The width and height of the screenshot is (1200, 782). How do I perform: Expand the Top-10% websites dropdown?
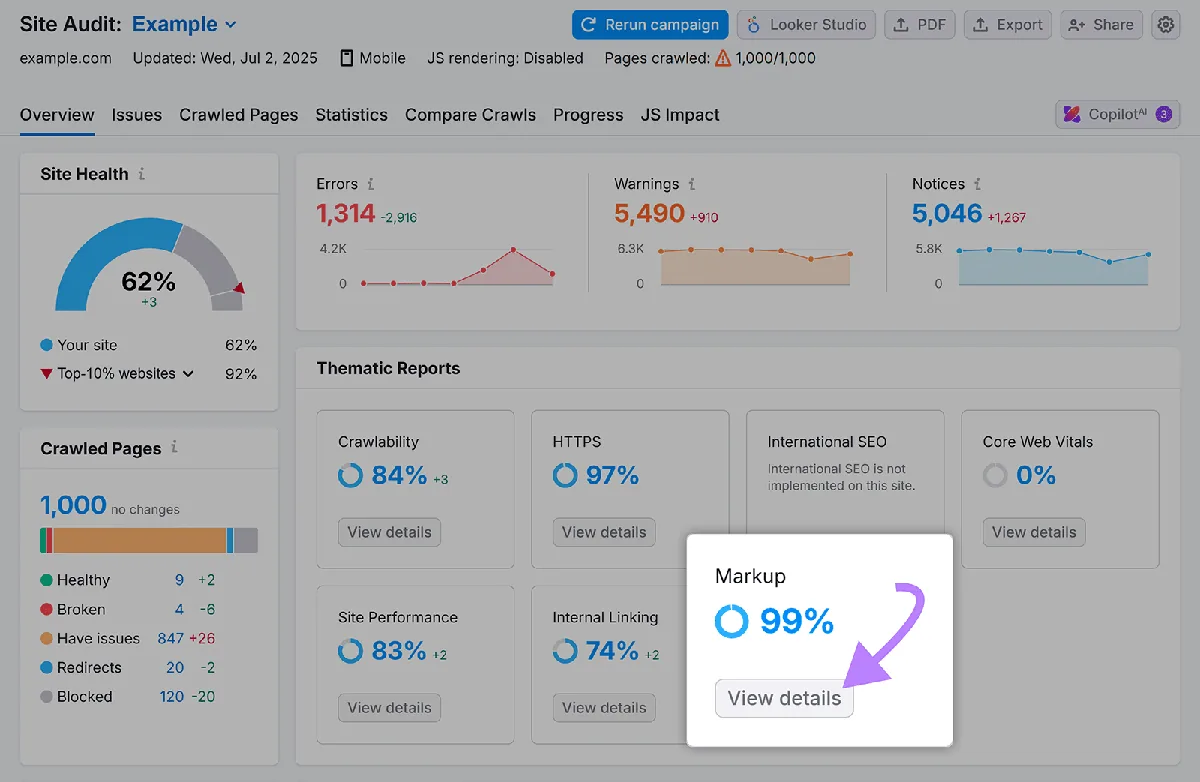click(125, 374)
